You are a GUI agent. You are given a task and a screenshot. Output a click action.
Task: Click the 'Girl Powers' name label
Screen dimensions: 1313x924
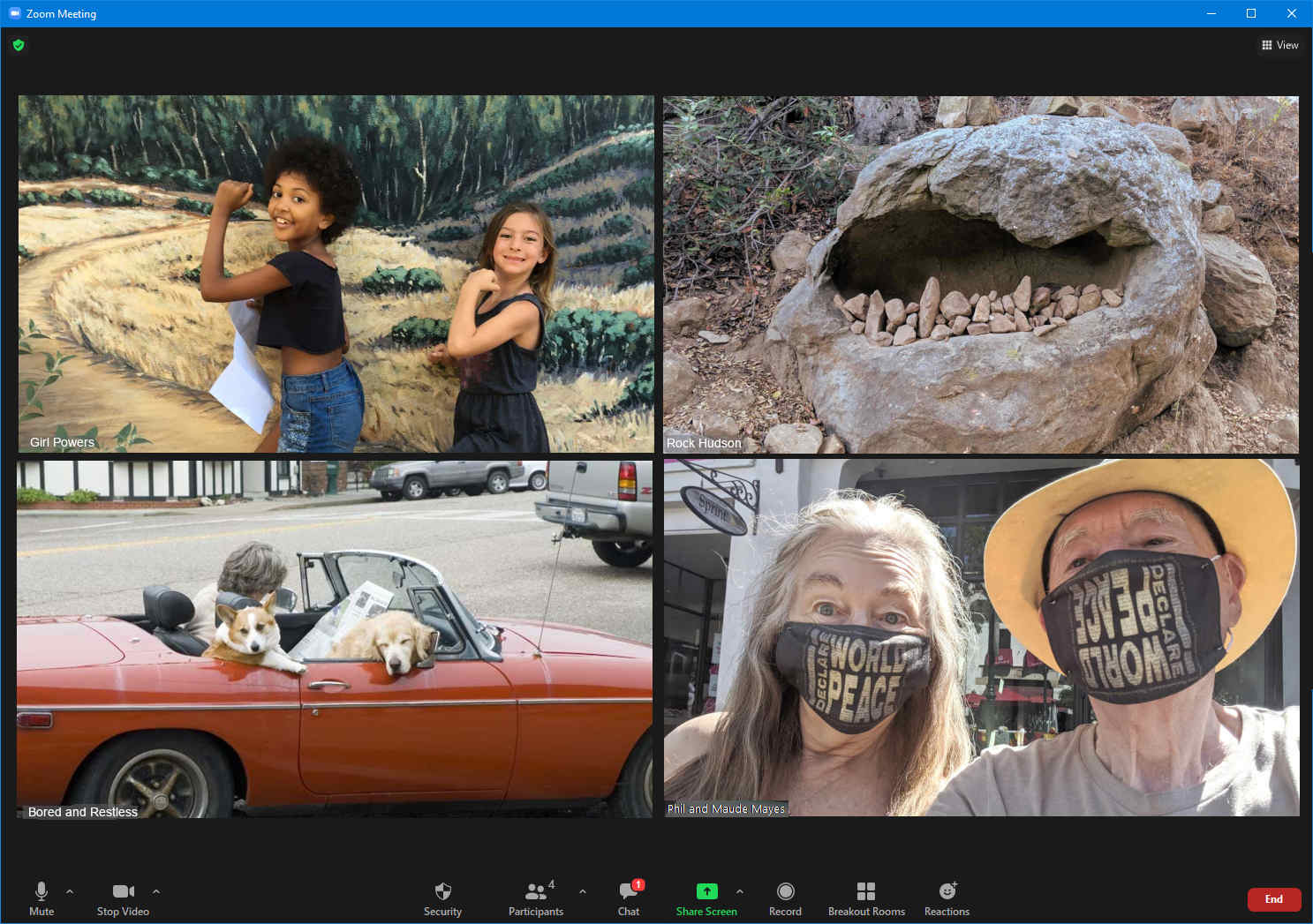62,442
